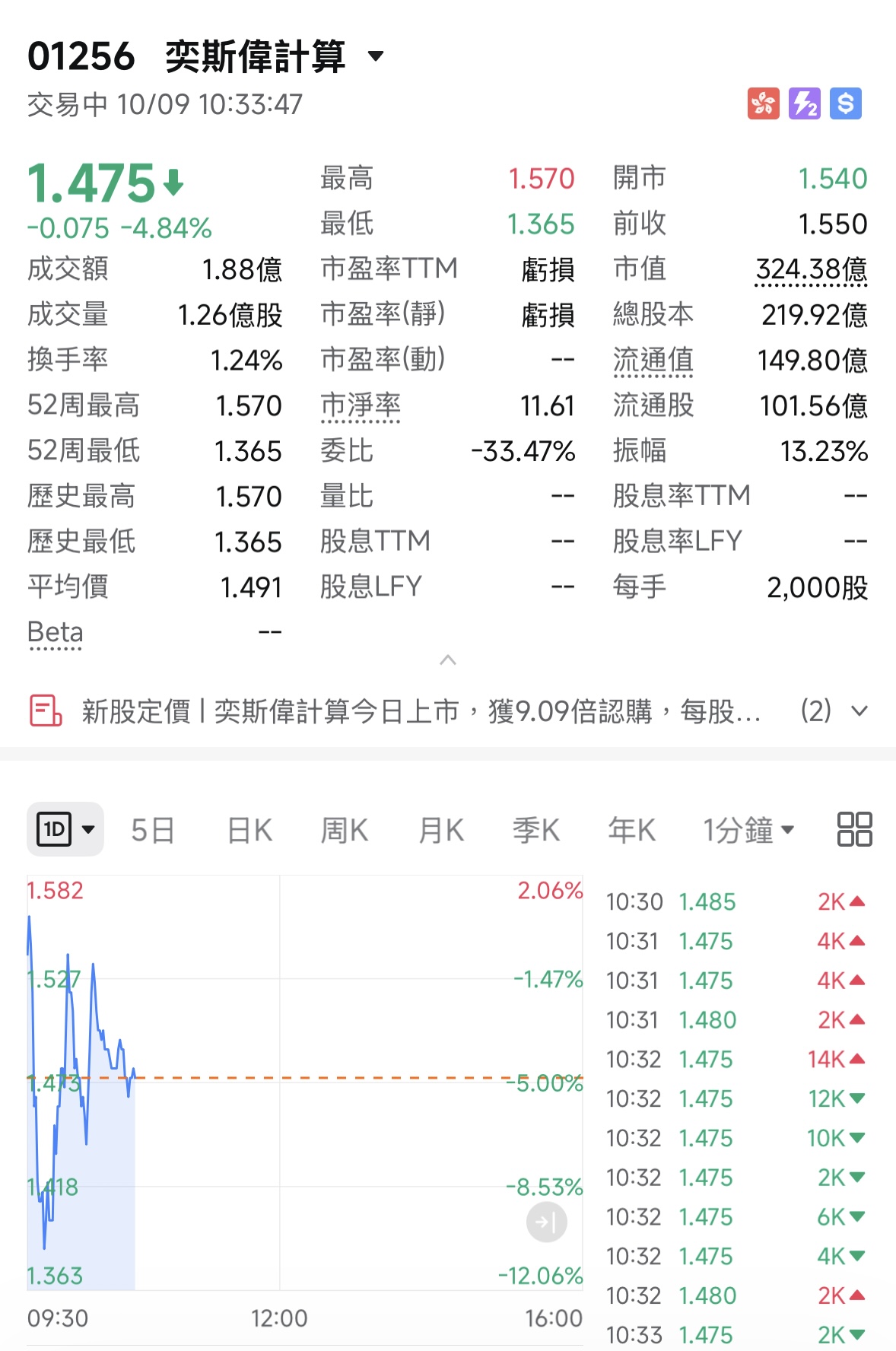Viewport: 896px width, 1351px height.
Task: Tap the 成交額 value 1.88億
Action: (x=242, y=269)
